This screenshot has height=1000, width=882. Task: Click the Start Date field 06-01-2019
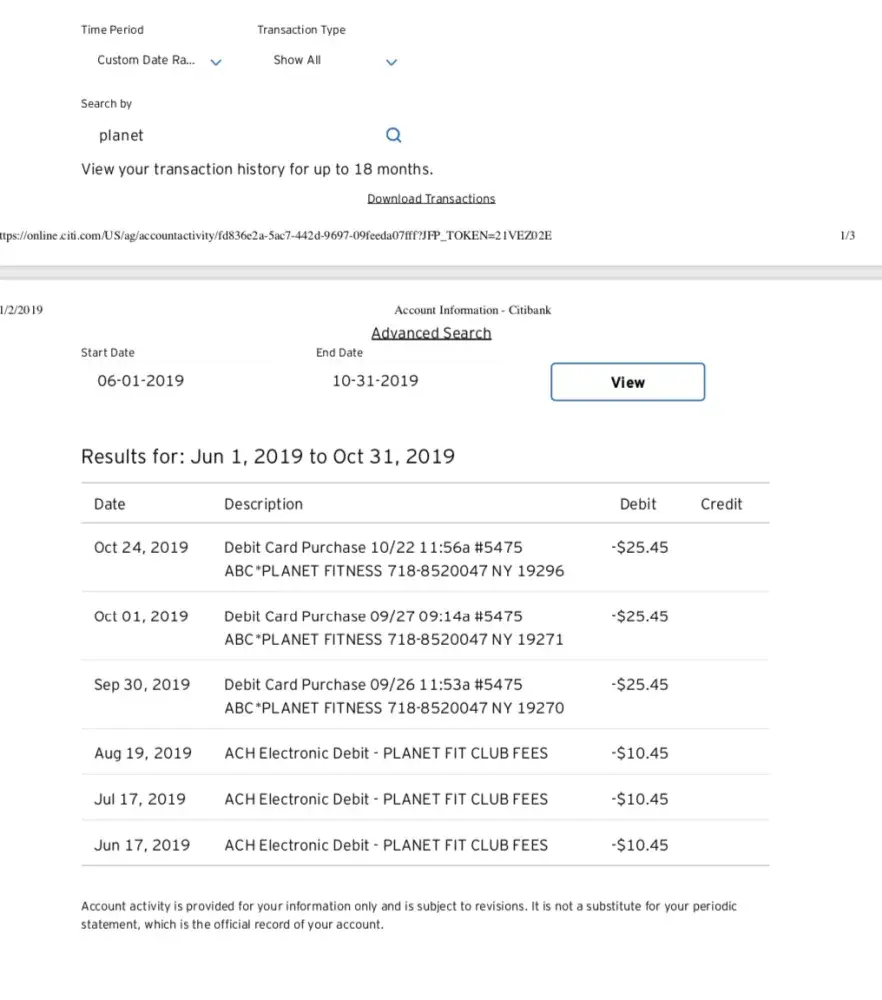coord(141,381)
